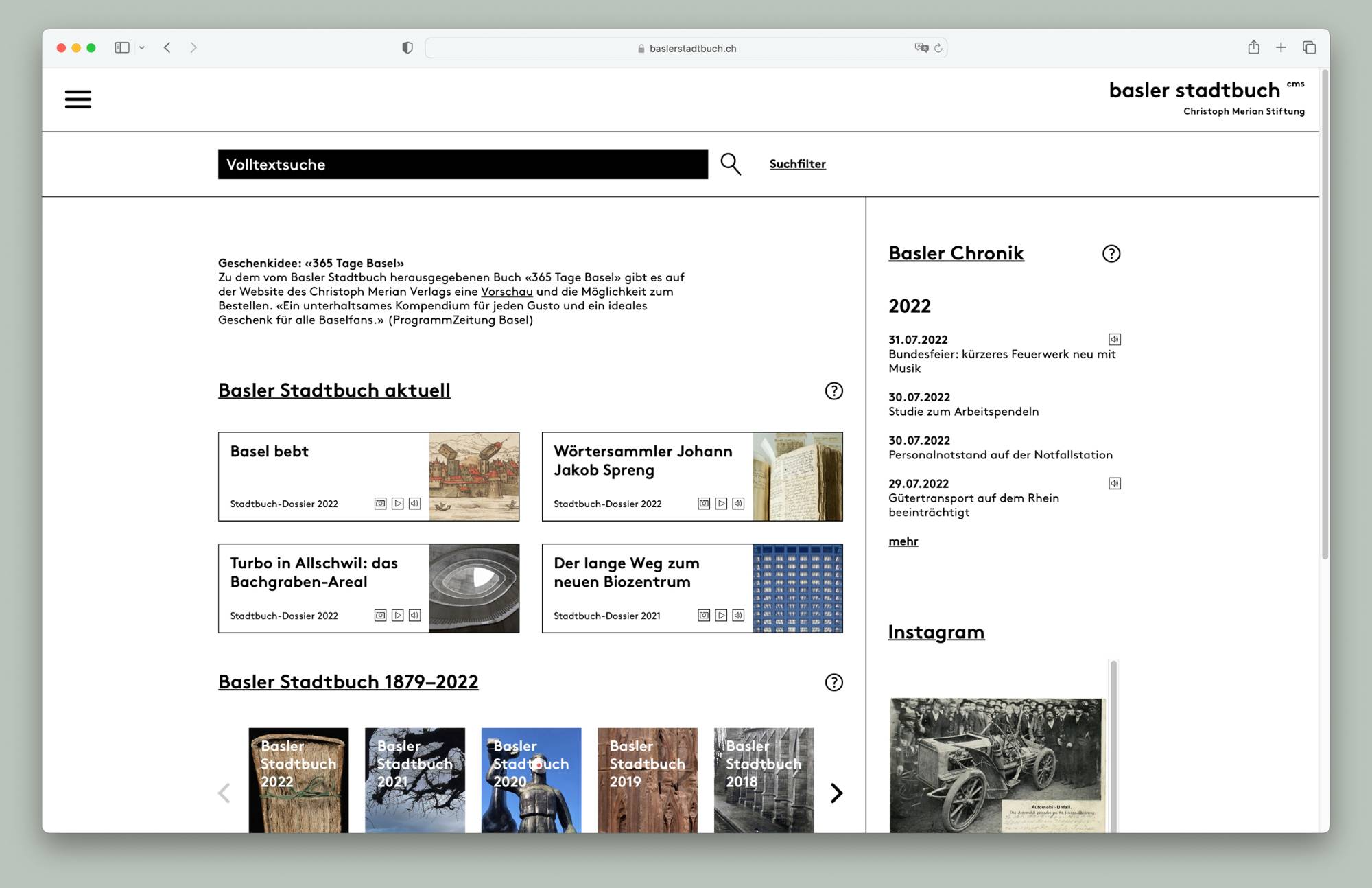The image size is (1372, 888).
Task: Open chronicle entry Studie zum Arbeitspendeln
Action: tap(963, 412)
